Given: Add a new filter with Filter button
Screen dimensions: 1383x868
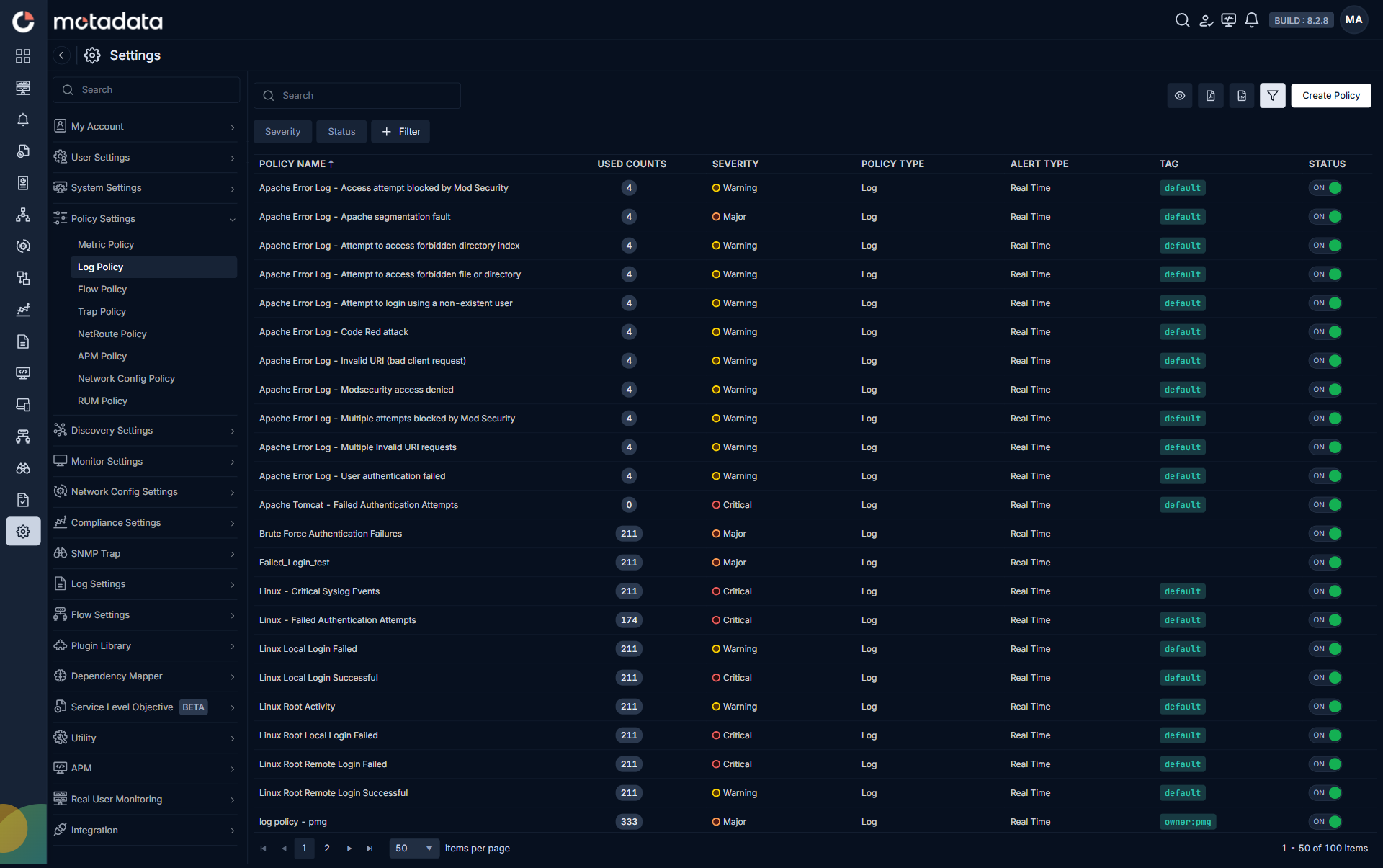Looking at the screenshot, I should point(400,132).
